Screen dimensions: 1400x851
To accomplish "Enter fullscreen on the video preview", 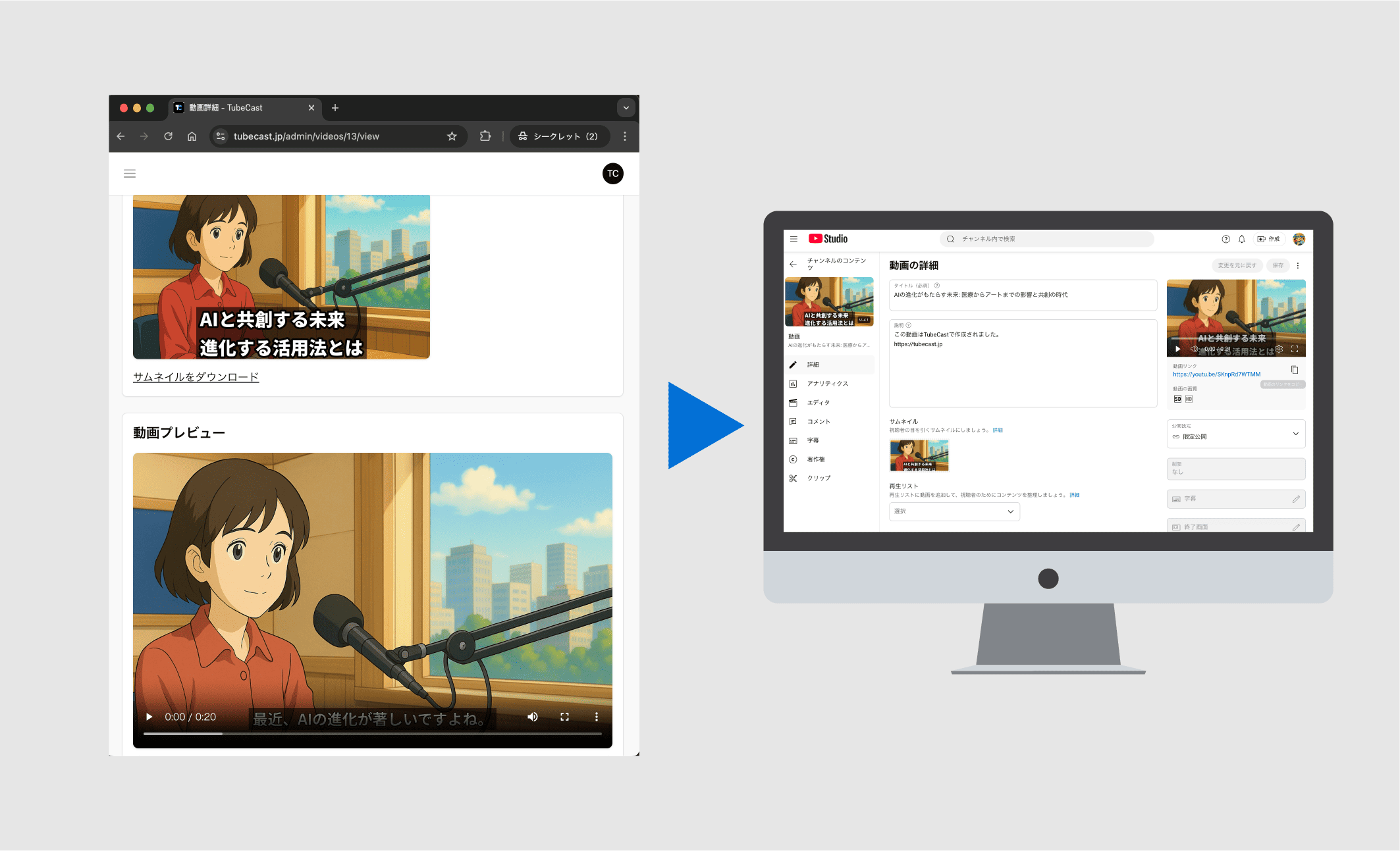I will [x=564, y=717].
